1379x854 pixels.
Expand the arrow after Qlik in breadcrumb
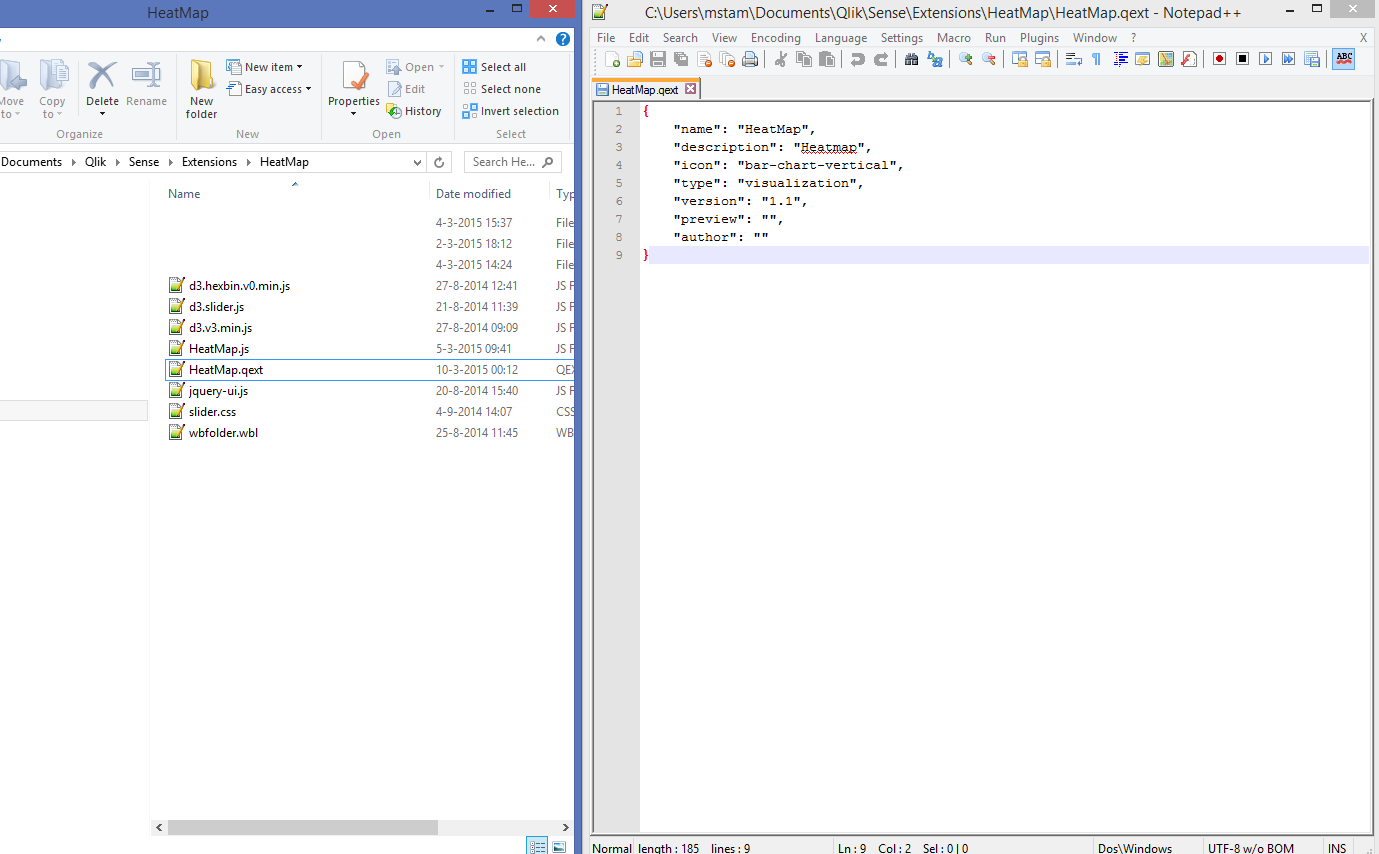118,162
